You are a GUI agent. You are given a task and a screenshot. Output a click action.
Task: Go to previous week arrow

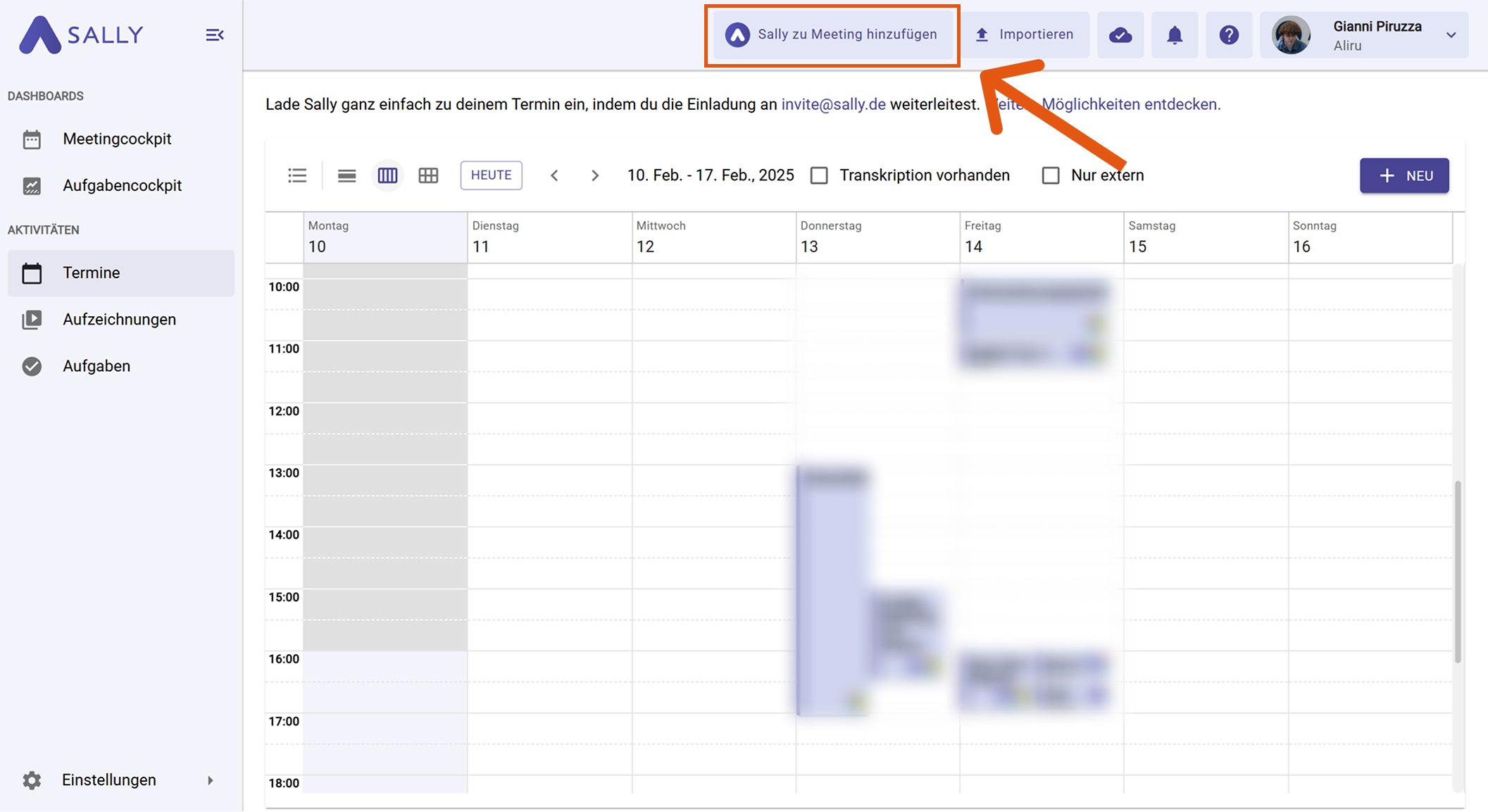554,175
